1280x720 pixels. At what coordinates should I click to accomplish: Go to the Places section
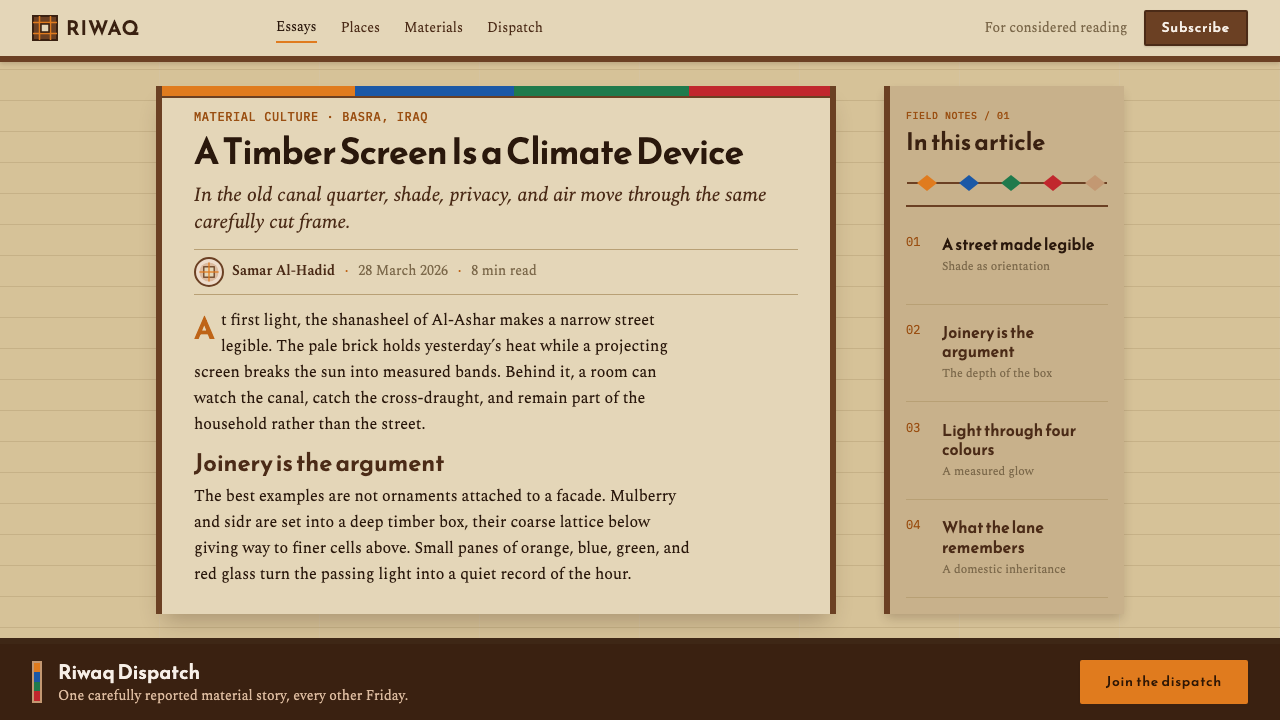360,28
